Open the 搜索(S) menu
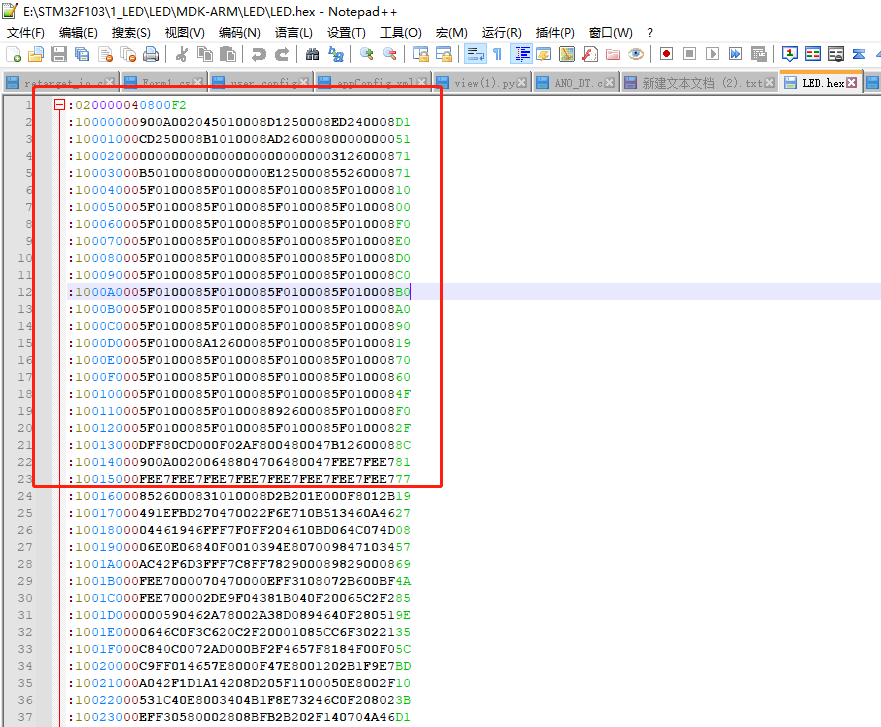Image resolution: width=881 pixels, height=727 pixels. [x=131, y=33]
